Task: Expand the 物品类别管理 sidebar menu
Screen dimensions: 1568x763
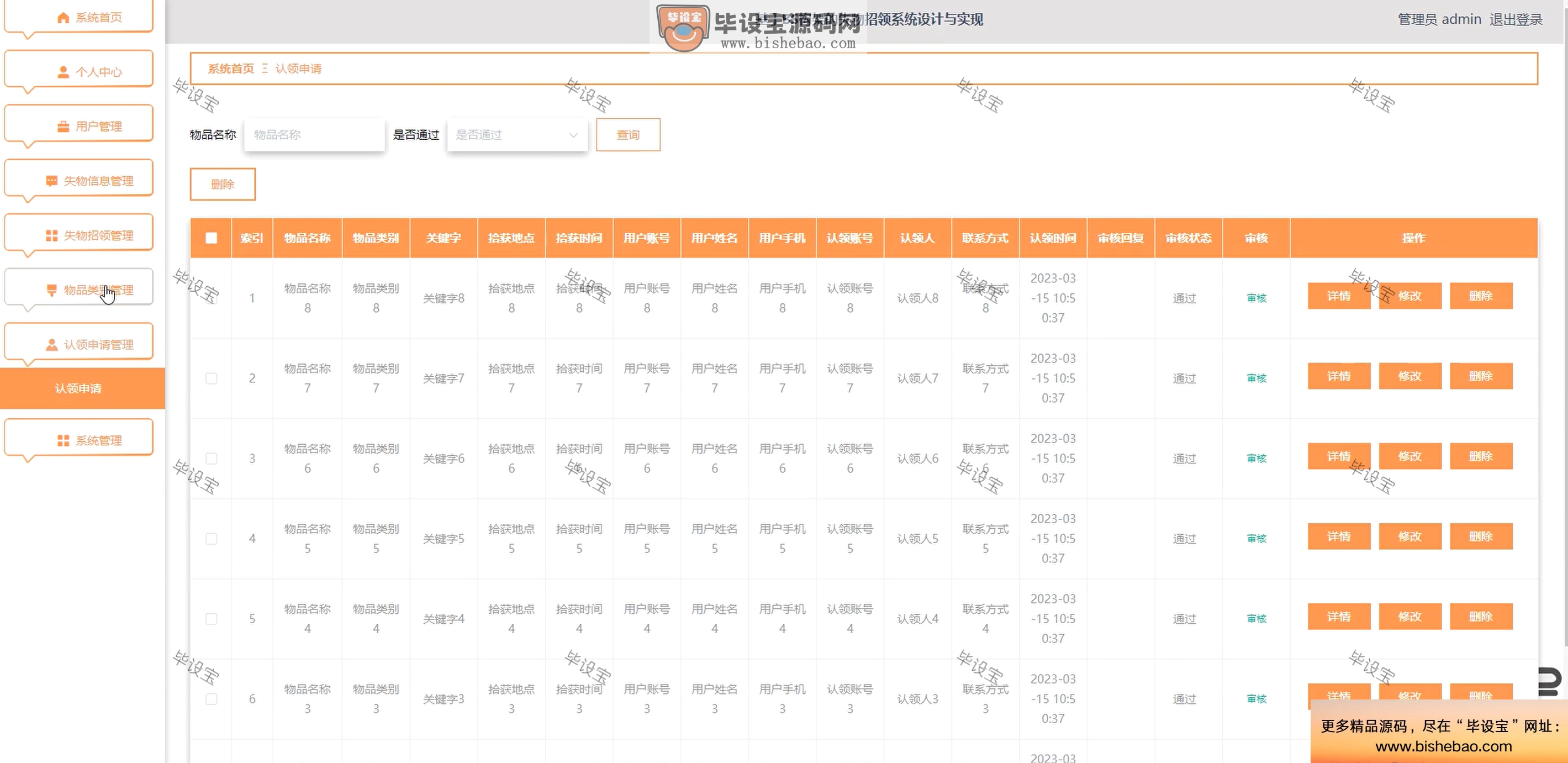Action: pos(78,287)
